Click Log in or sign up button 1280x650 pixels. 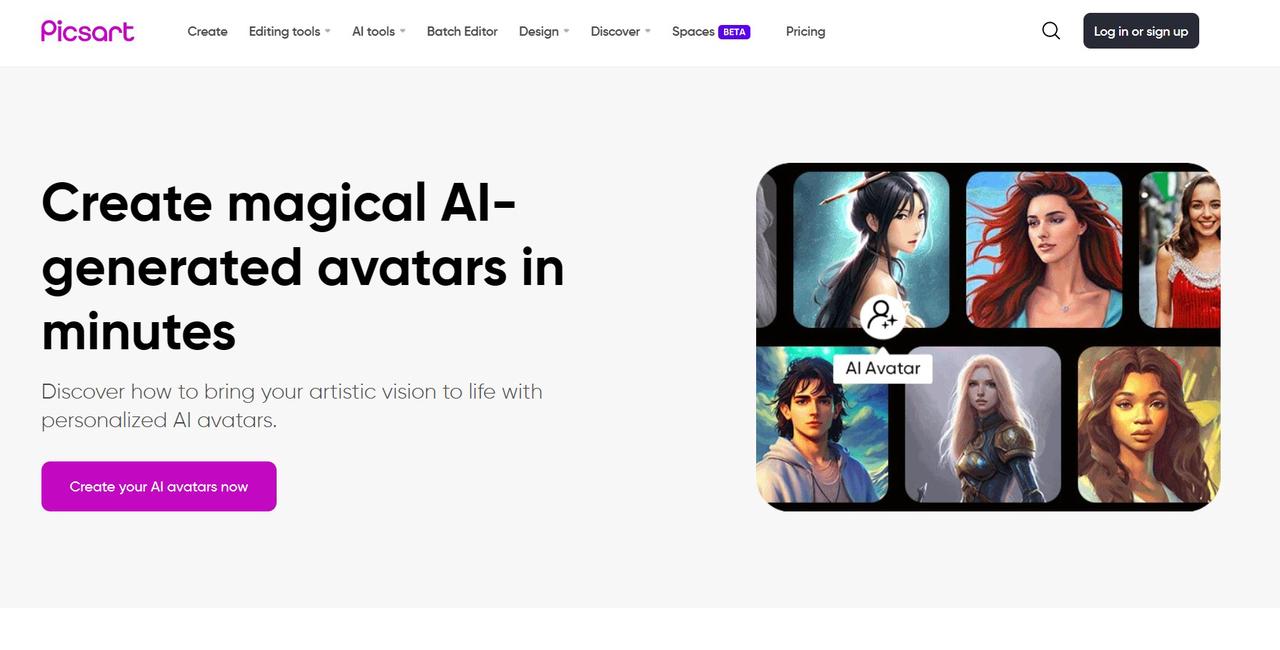pyautogui.click(x=1141, y=31)
